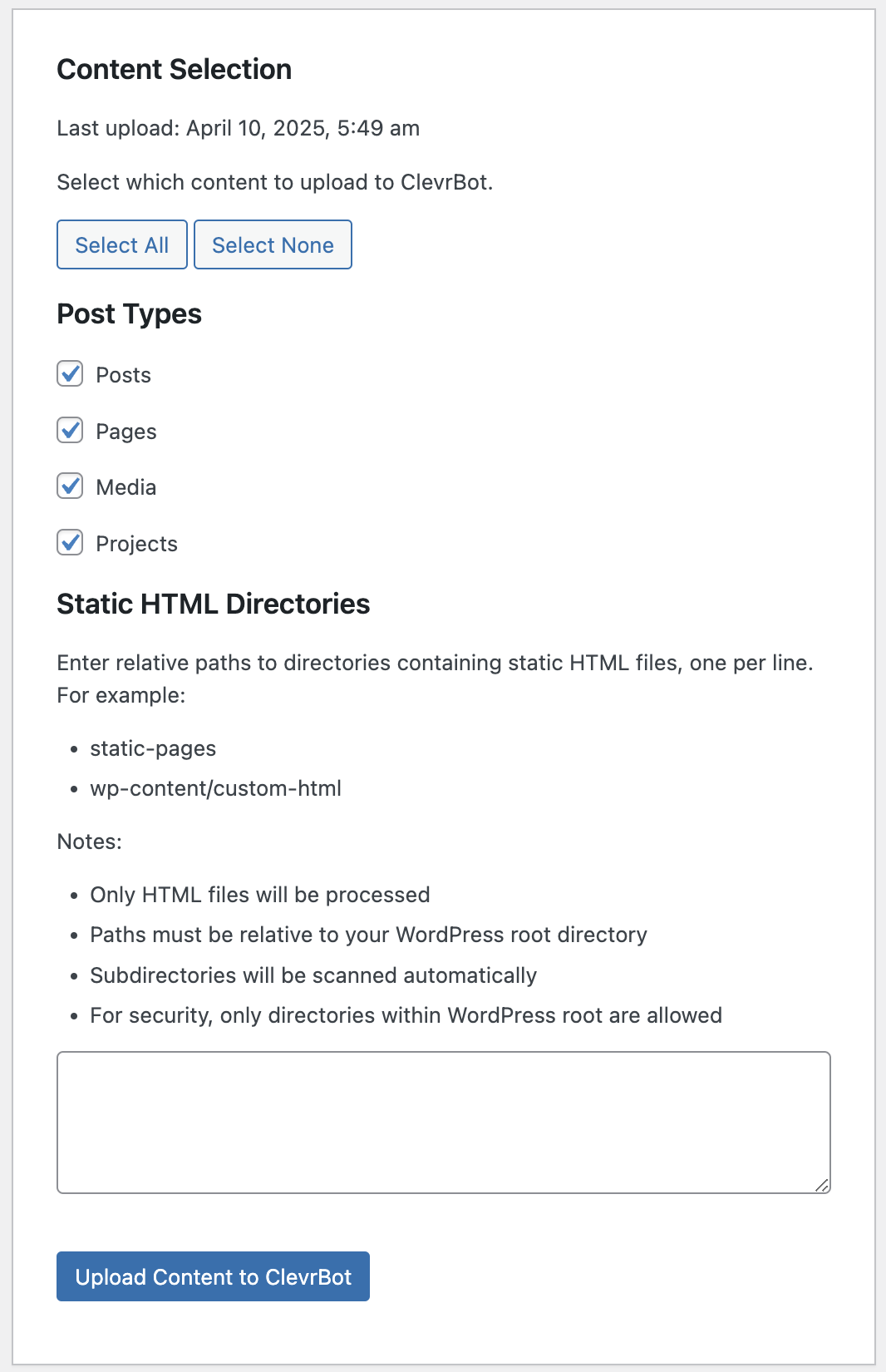The width and height of the screenshot is (886, 1372).
Task: Click the wp-content/custom-html example path
Action: 215,788
